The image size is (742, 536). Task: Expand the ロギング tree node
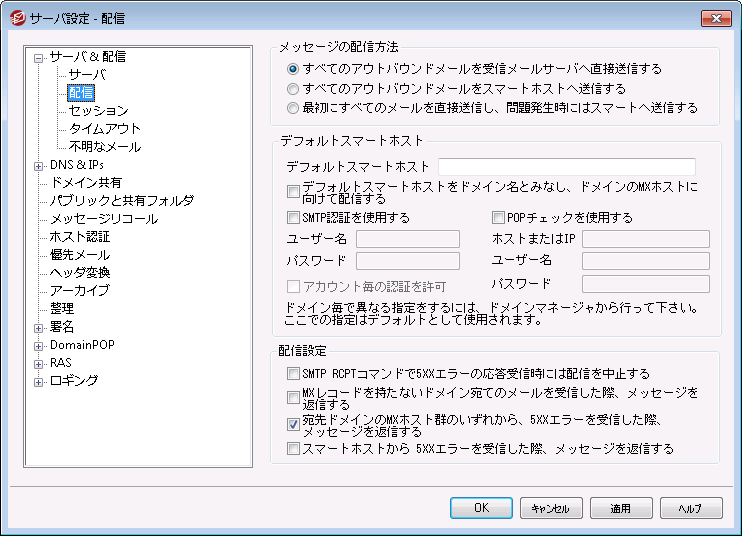(39, 381)
